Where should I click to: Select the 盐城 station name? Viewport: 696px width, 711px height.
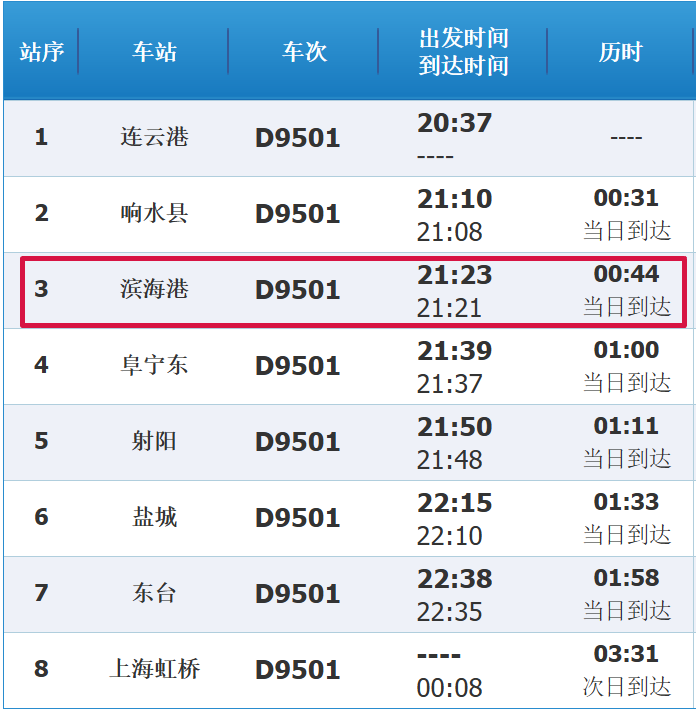pyautogui.click(x=154, y=517)
